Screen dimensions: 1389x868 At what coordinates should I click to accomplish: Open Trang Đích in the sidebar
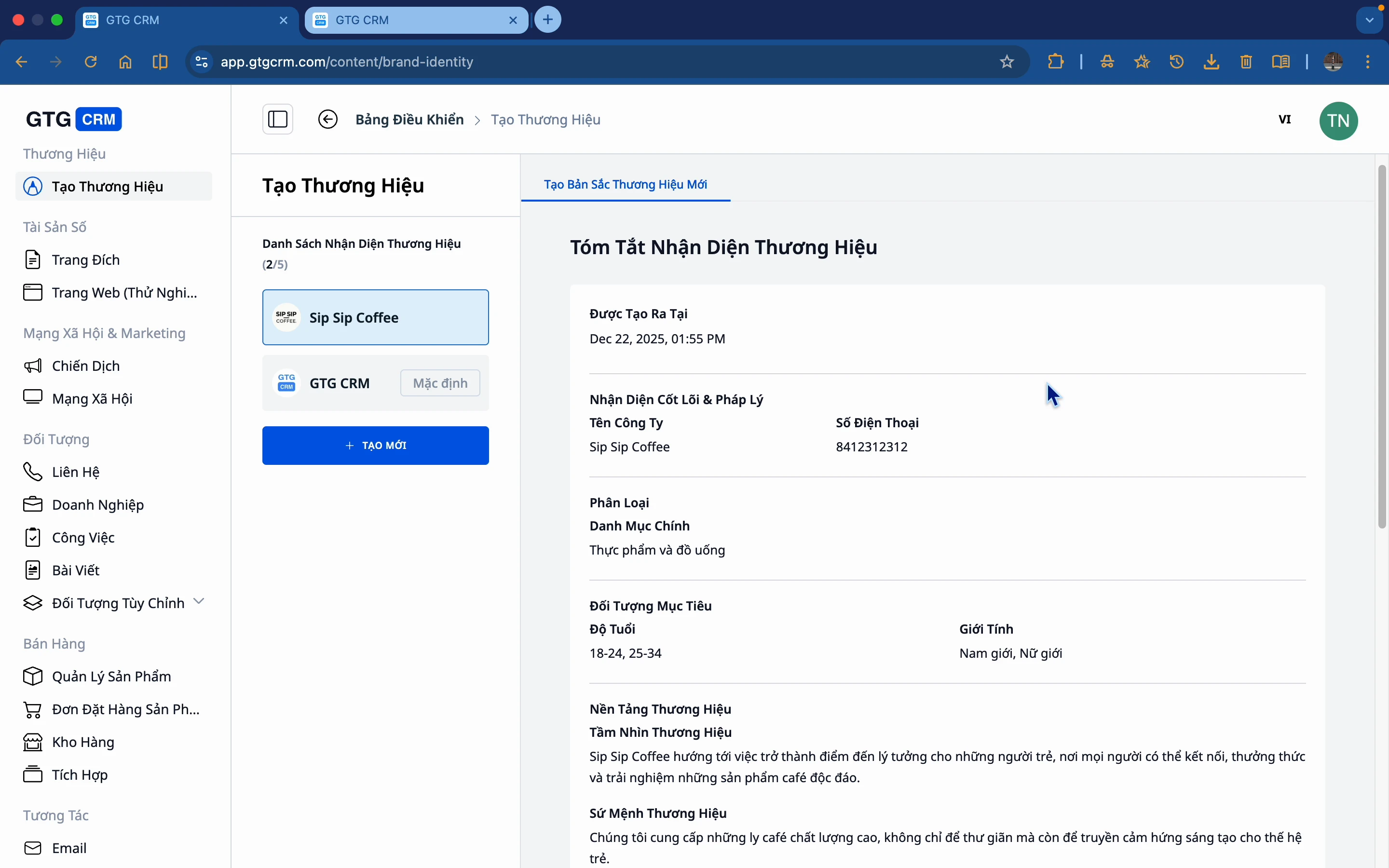(x=85, y=260)
